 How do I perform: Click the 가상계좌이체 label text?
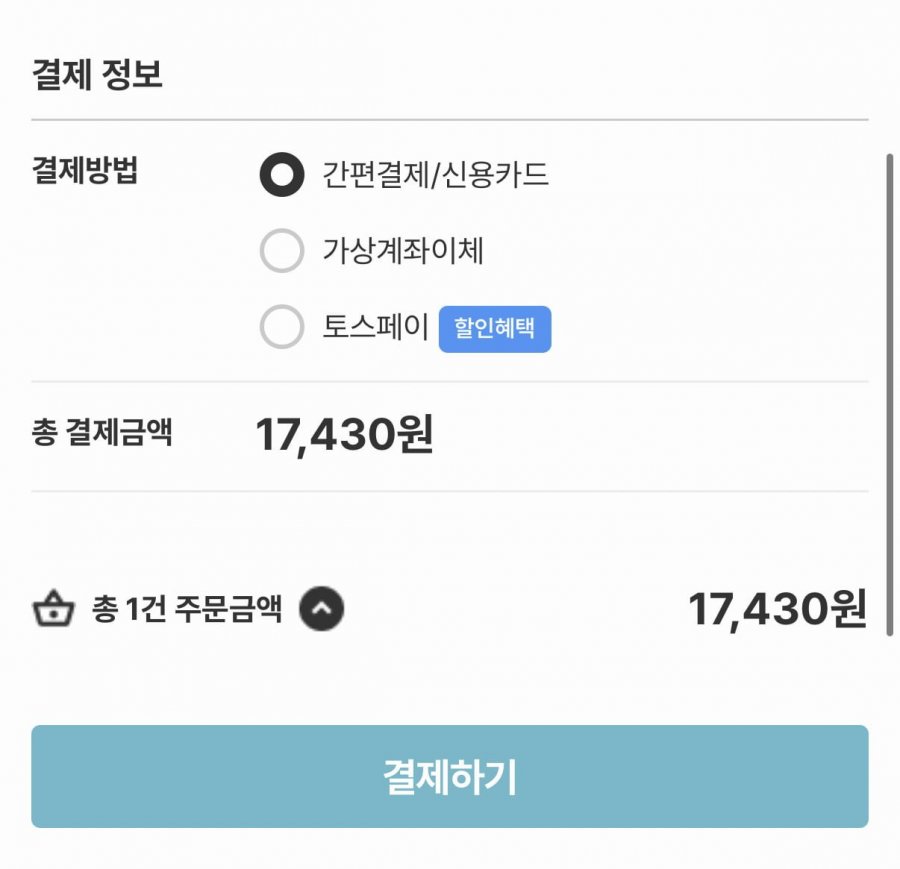point(403,251)
